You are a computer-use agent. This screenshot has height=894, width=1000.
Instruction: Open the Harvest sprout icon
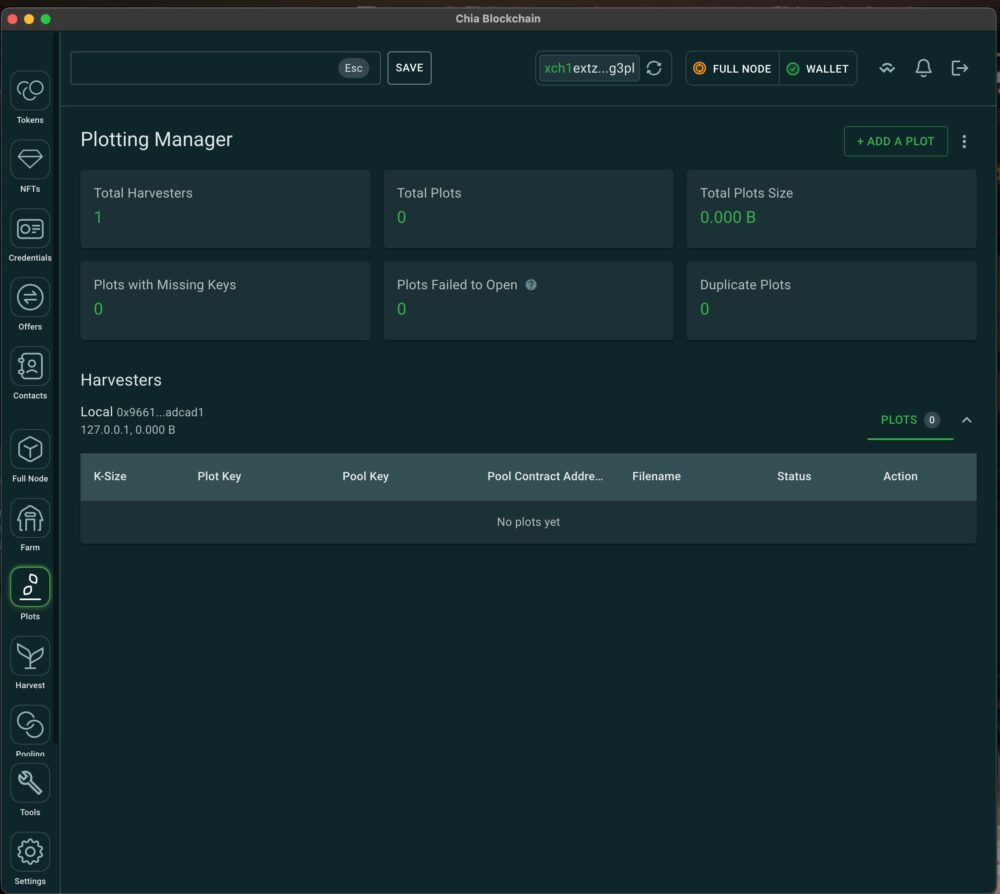pyautogui.click(x=30, y=656)
